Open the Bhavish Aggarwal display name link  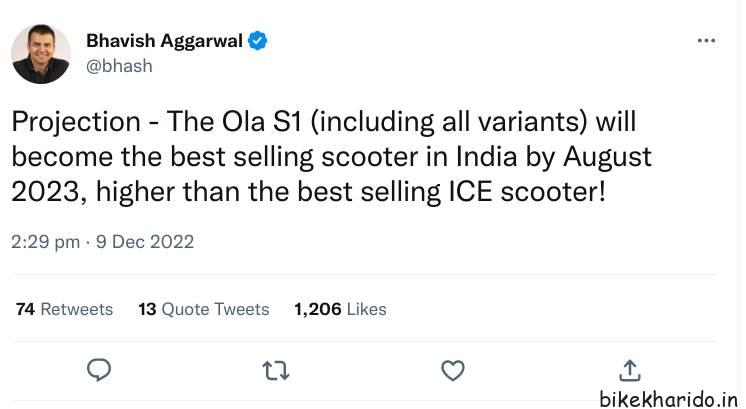(x=165, y=41)
